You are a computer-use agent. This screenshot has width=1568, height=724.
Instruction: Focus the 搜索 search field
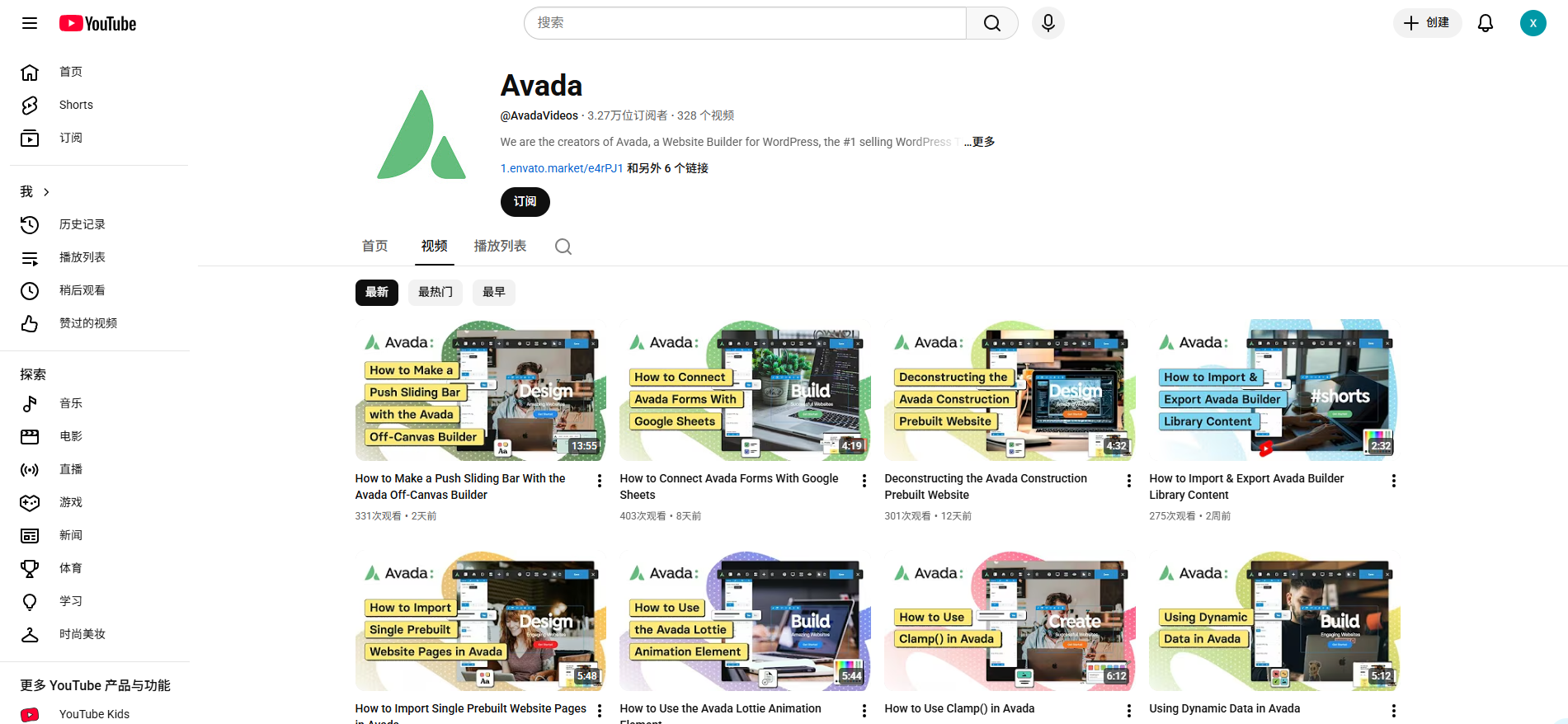point(745,23)
